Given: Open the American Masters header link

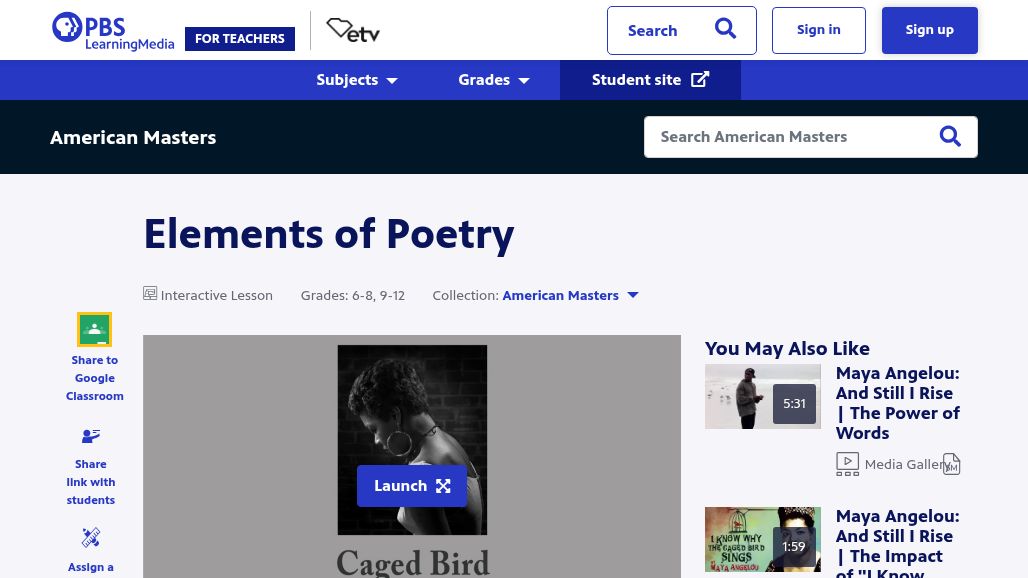Looking at the screenshot, I should pos(133,137).
